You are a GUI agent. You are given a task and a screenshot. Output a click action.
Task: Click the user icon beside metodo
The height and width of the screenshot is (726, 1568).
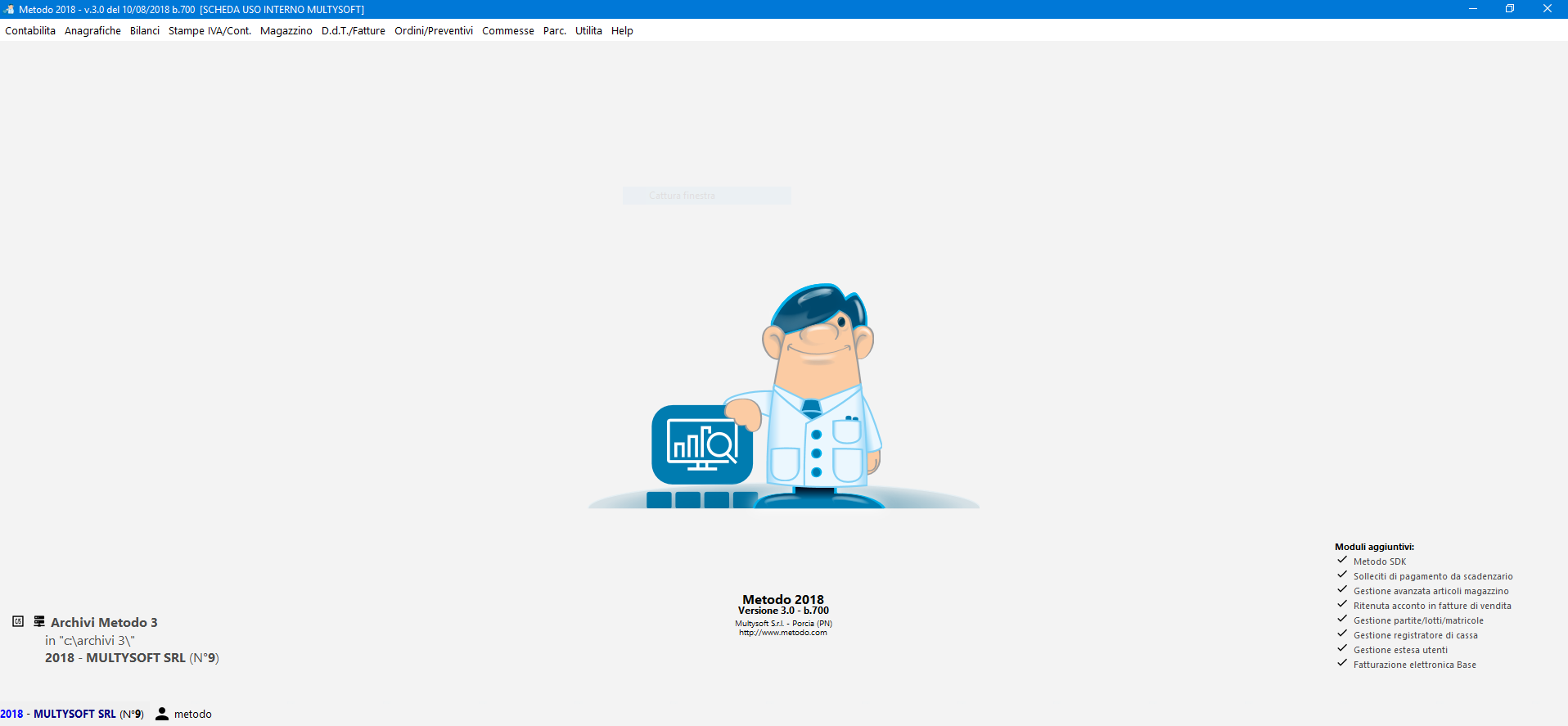(x=162, y=714)
